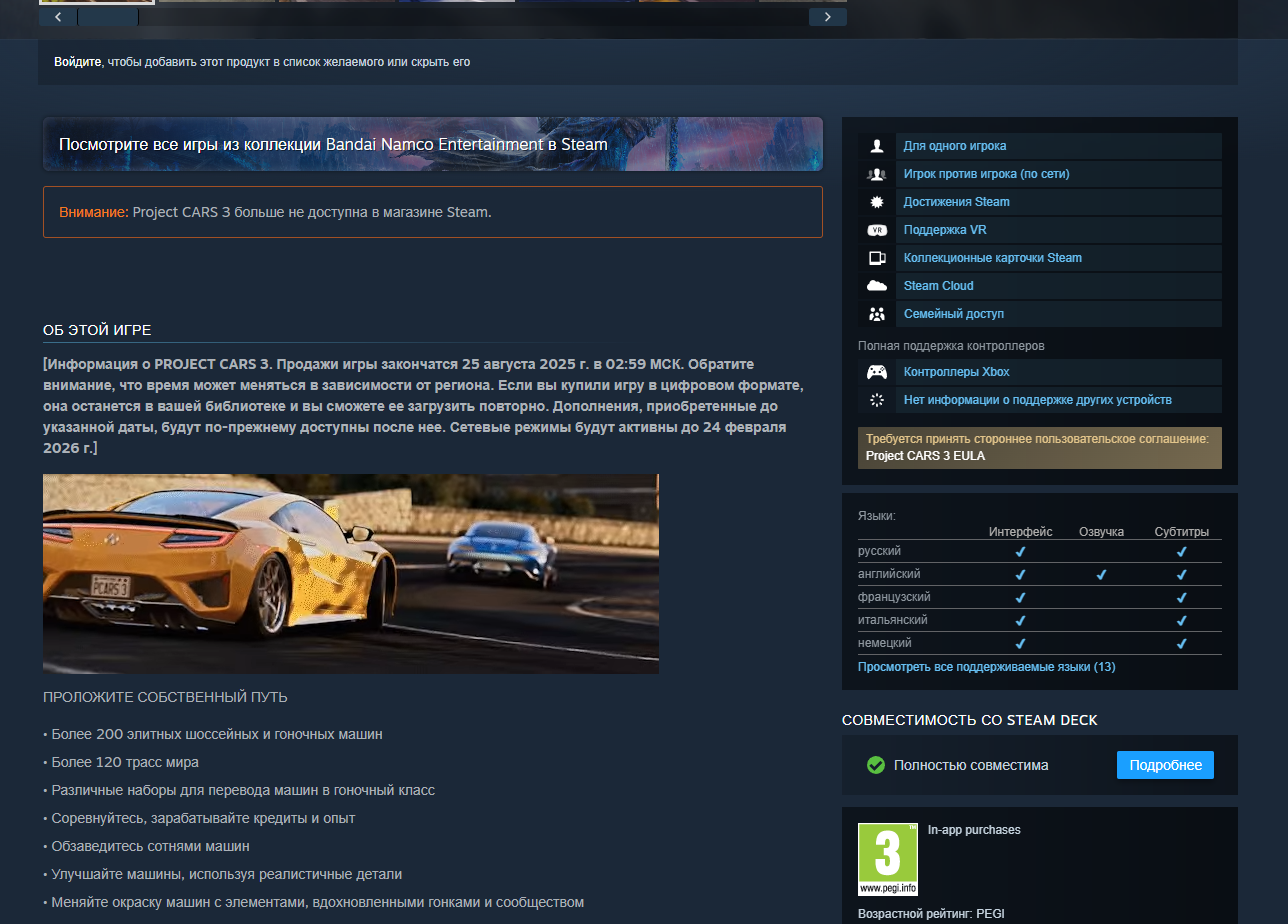
Task: Click the Steam Cloud icon
Action: [877, 286]
